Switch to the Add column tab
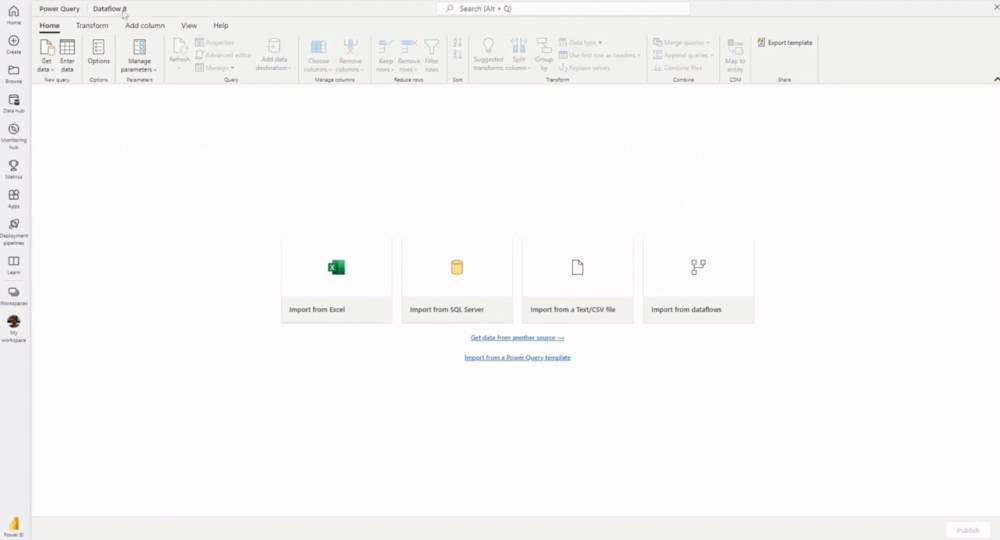 coord(145,26)
